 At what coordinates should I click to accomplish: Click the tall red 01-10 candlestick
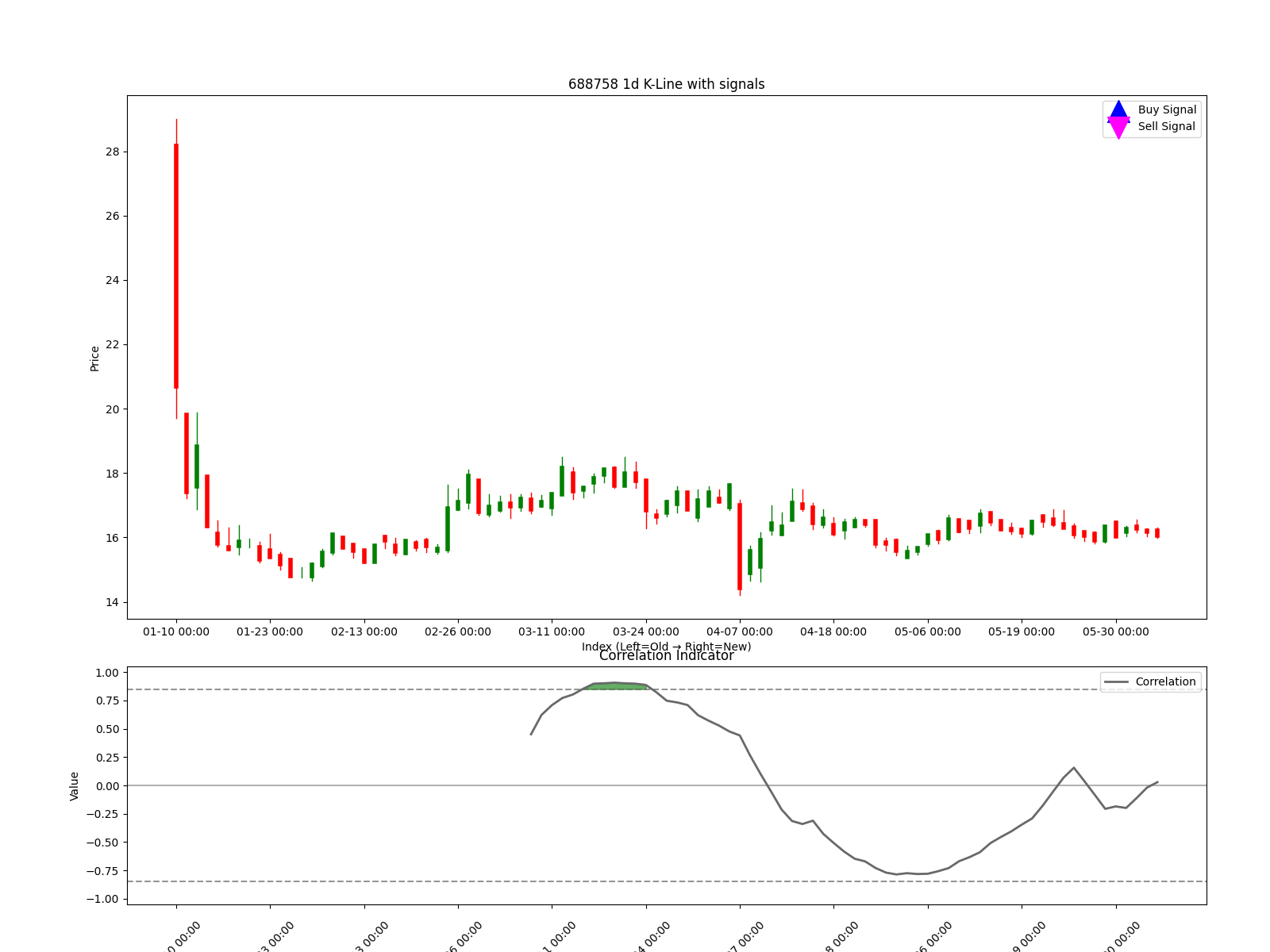(176, 266)
